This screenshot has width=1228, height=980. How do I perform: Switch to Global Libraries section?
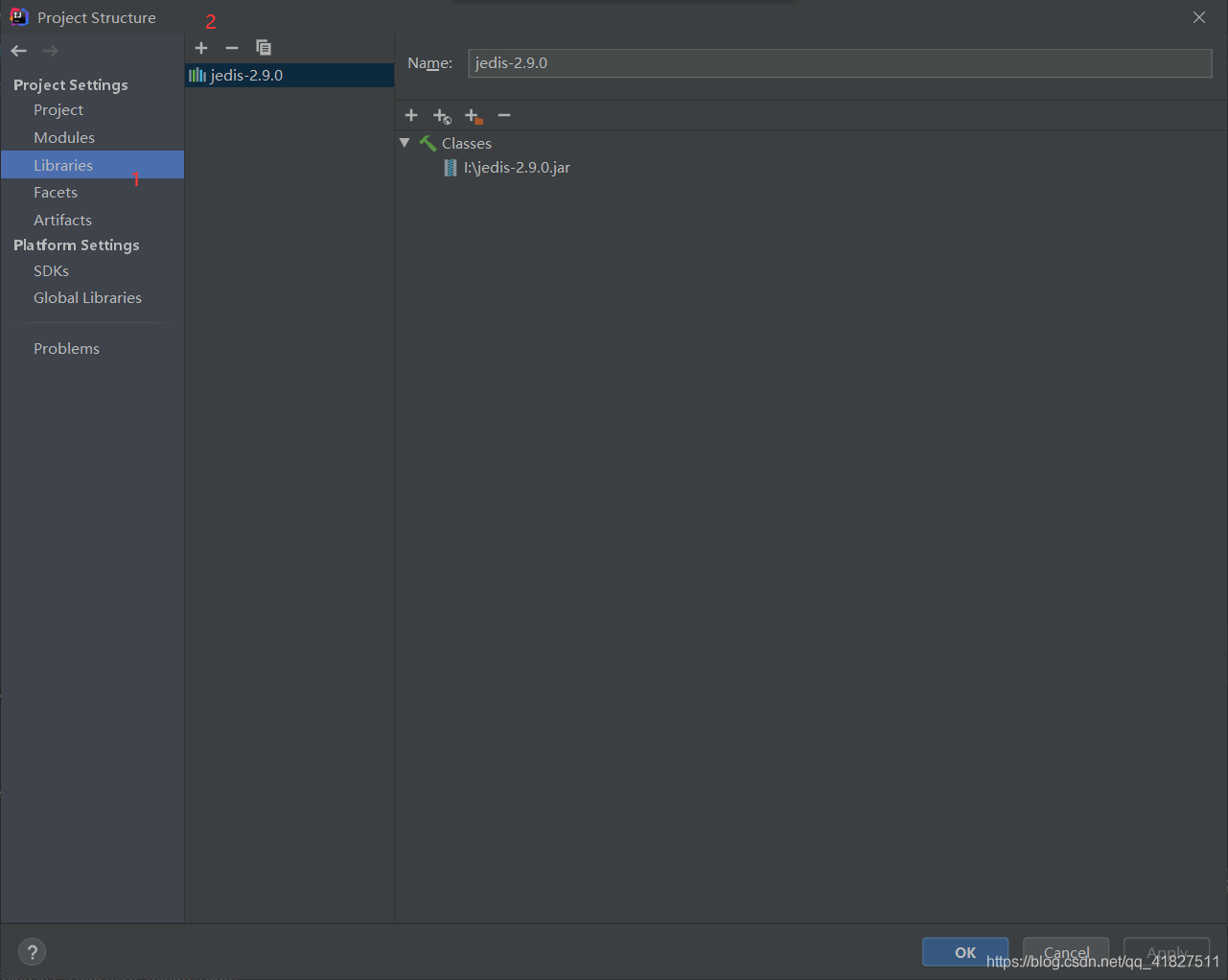pyautogui.click(x=87, y=297)
